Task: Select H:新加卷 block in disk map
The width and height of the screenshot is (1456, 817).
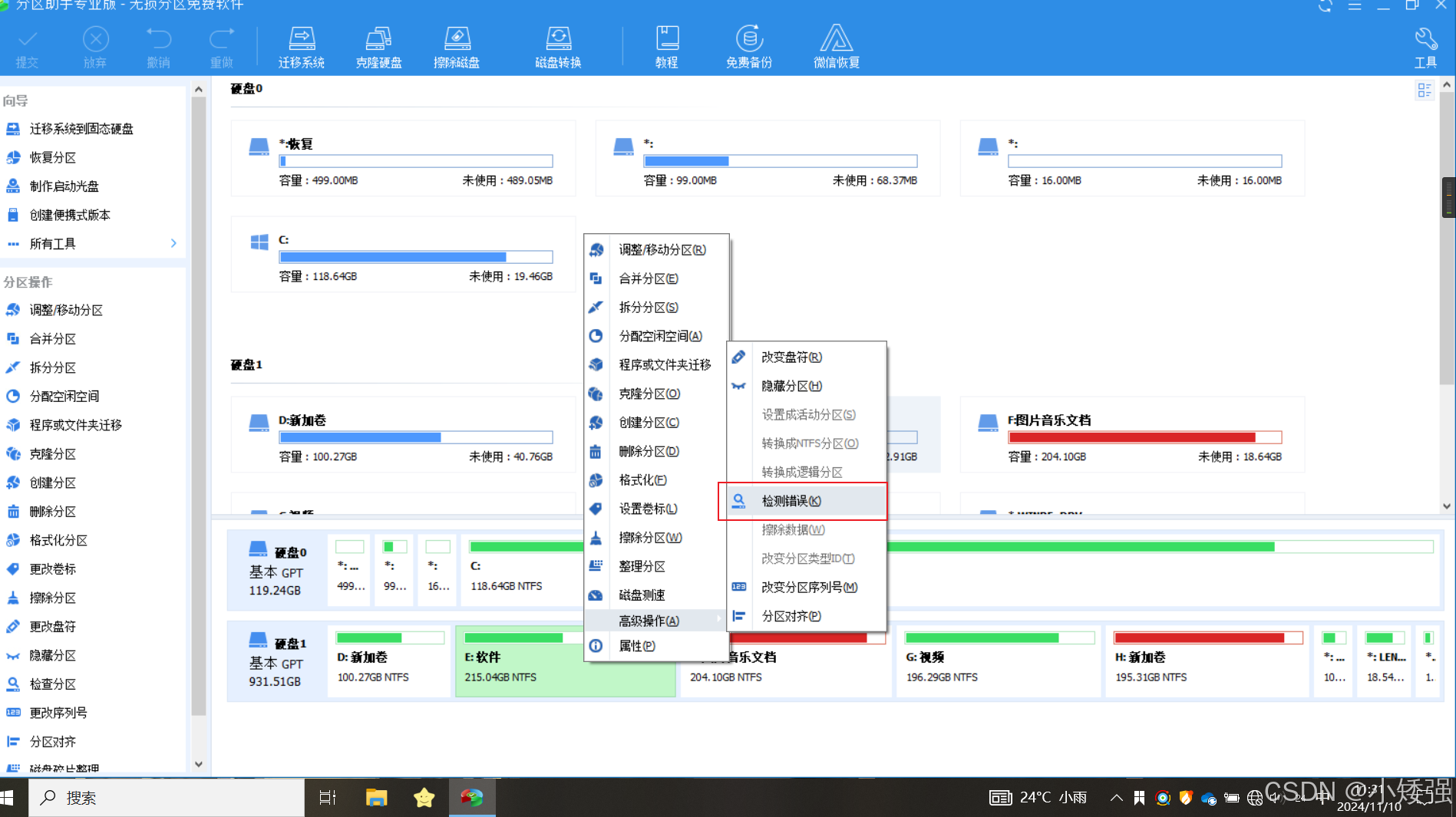Action: coord(1207,661)
